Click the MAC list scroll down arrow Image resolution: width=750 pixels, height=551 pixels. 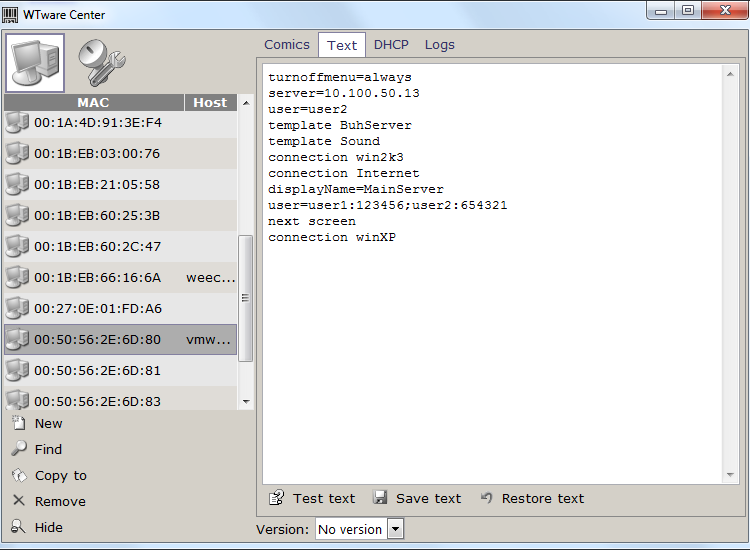pos(246,401)
